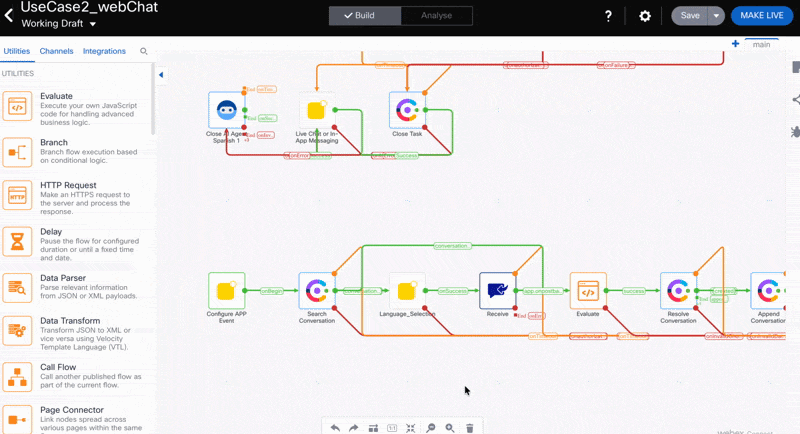Select the Resolve Conversation node

(x=678, y=291)
